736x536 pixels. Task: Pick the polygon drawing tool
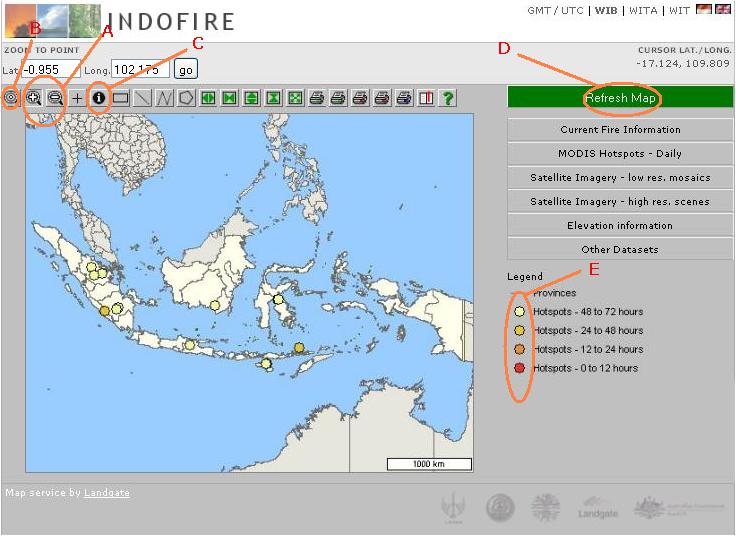(185, 98)
